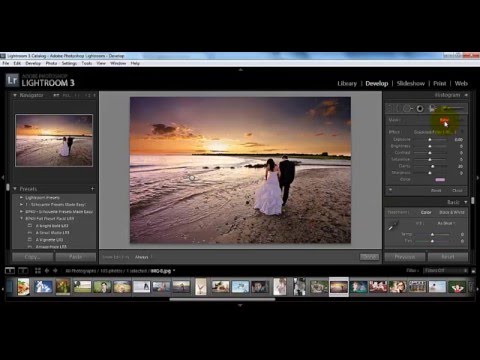Click the Exposure slider handle
The height and width of the screenshot is (360, 480).
(x=430, y=140)
